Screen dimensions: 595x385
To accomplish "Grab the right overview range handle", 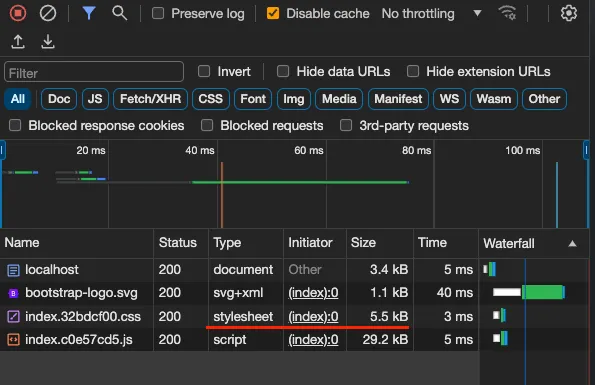I will [x=586, y=150].
